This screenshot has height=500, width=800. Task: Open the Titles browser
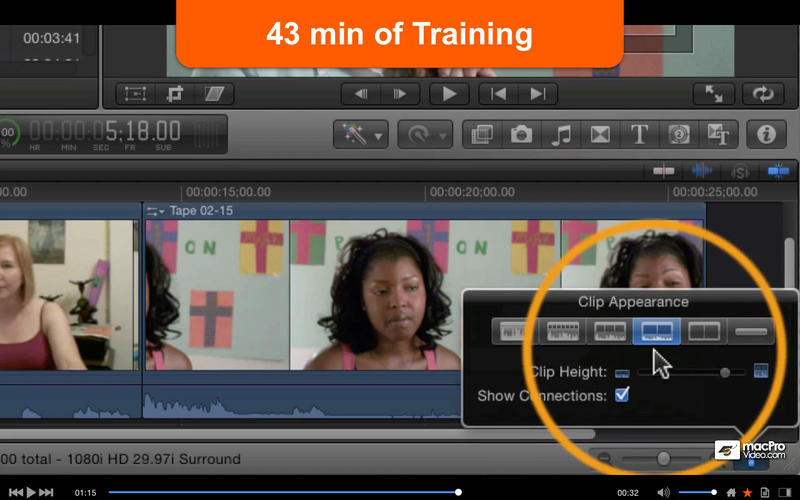coord(640,134)
